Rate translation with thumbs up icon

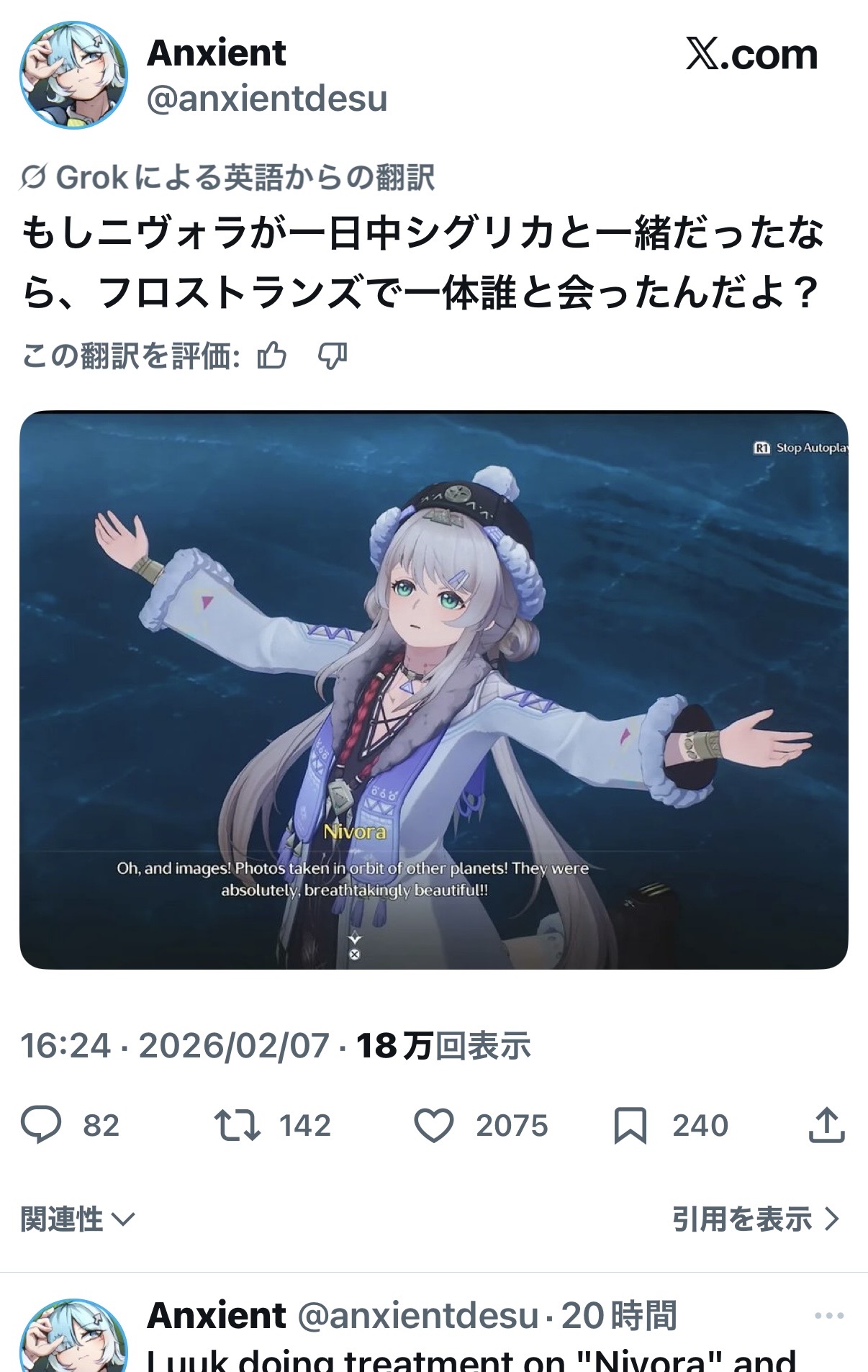[272, 356]
